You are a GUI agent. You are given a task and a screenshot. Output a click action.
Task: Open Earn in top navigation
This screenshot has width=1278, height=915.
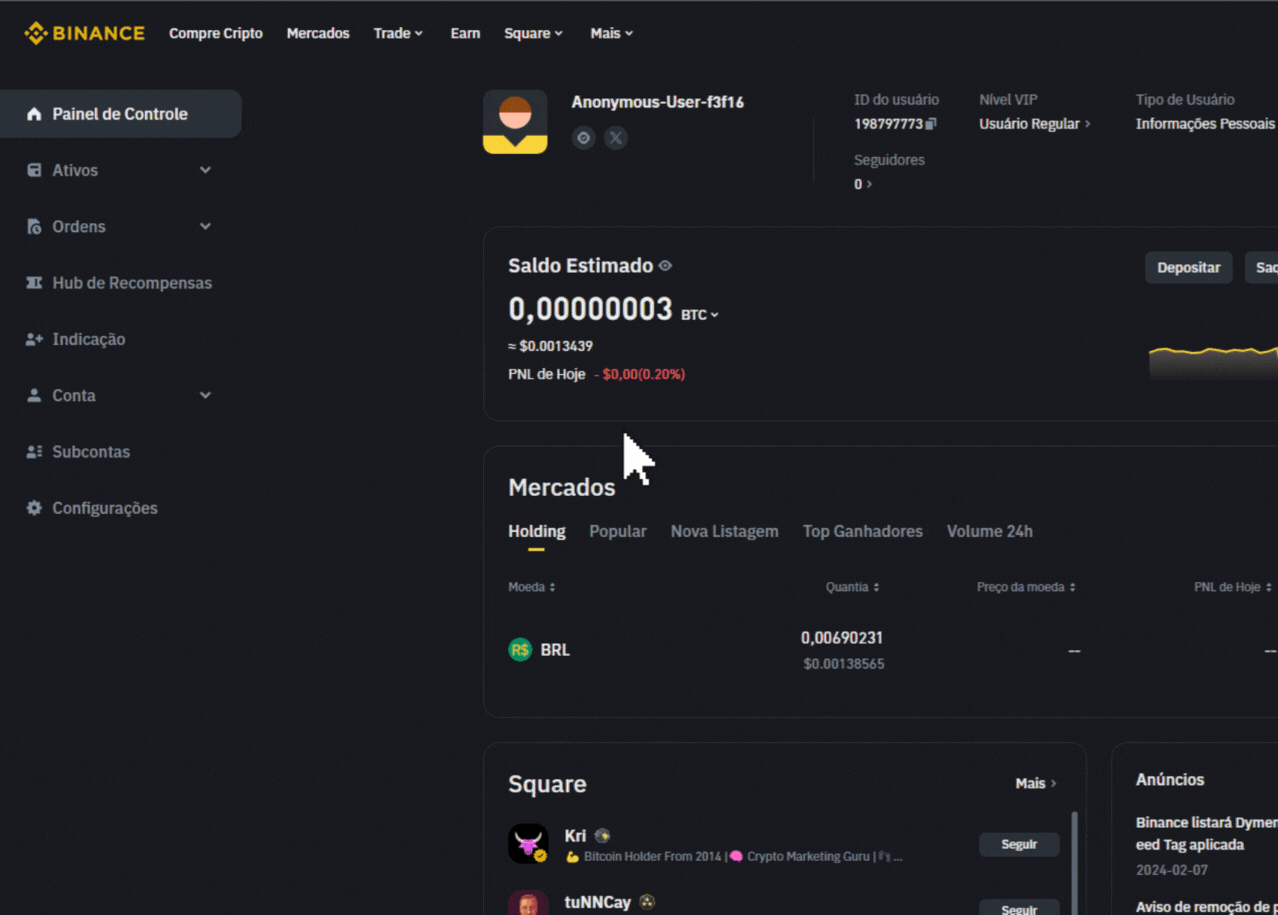tap(465, 33)
